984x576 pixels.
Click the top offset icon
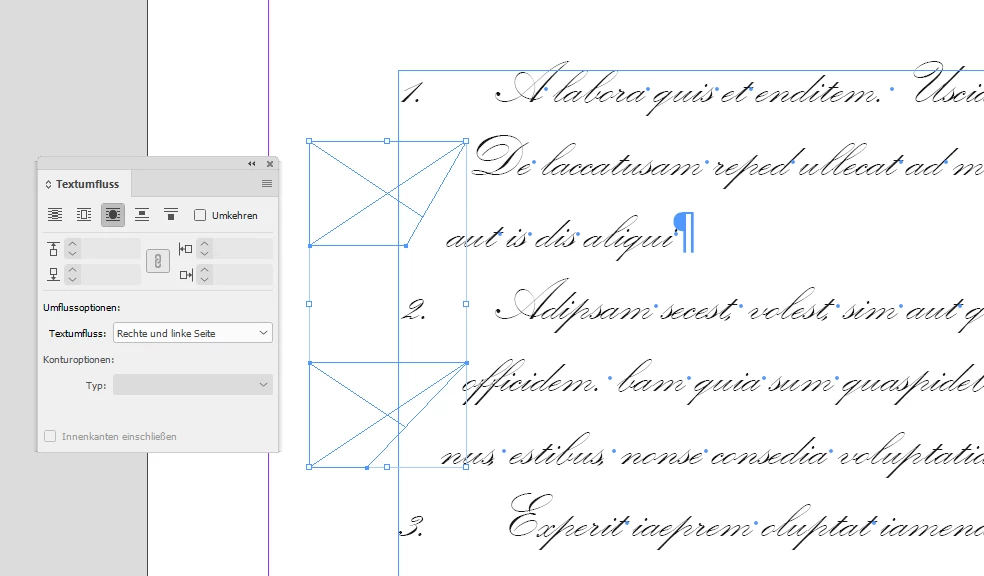53,248
